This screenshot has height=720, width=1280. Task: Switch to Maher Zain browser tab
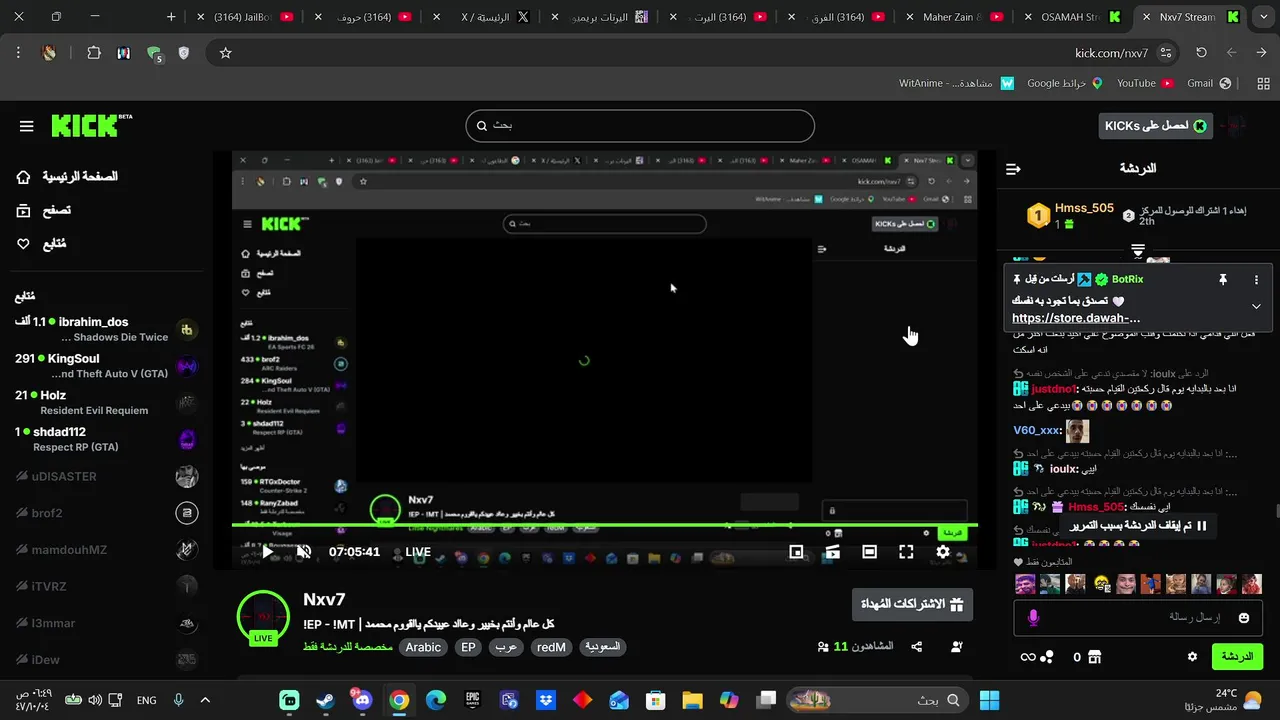952,17
